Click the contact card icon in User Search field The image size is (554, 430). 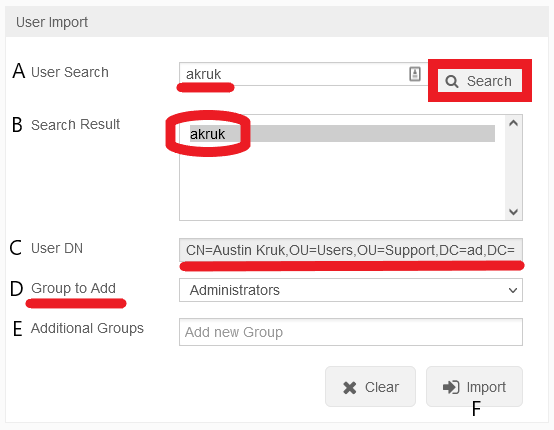(x=415, y=74)
